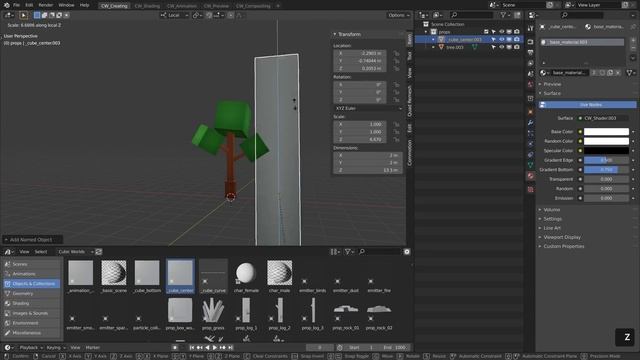This screenshot has height=360, width=640.
Task: Toggle exclude checkbox of props collection
Action: (486, 31)
